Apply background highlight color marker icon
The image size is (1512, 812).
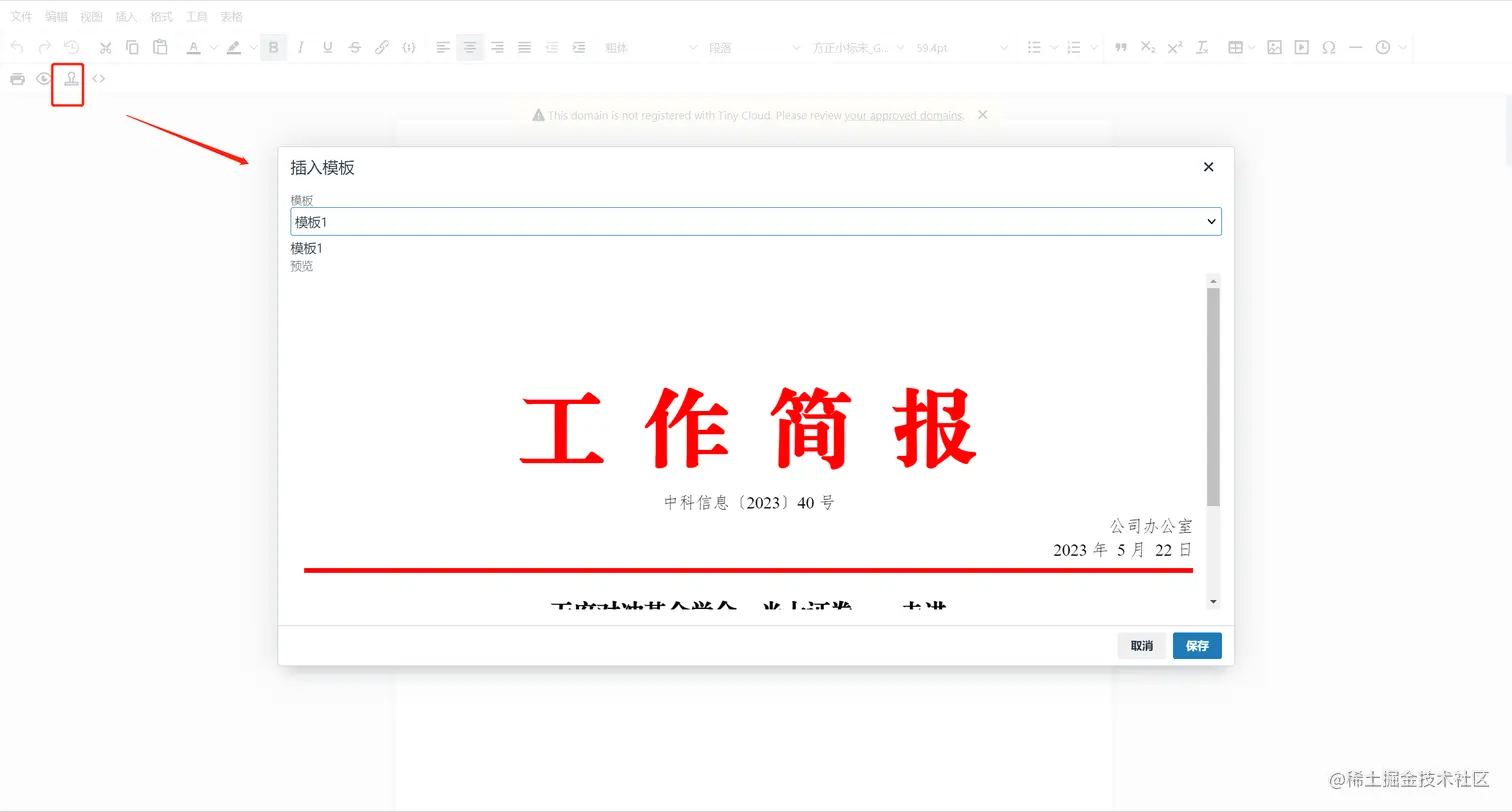(234, 47)
